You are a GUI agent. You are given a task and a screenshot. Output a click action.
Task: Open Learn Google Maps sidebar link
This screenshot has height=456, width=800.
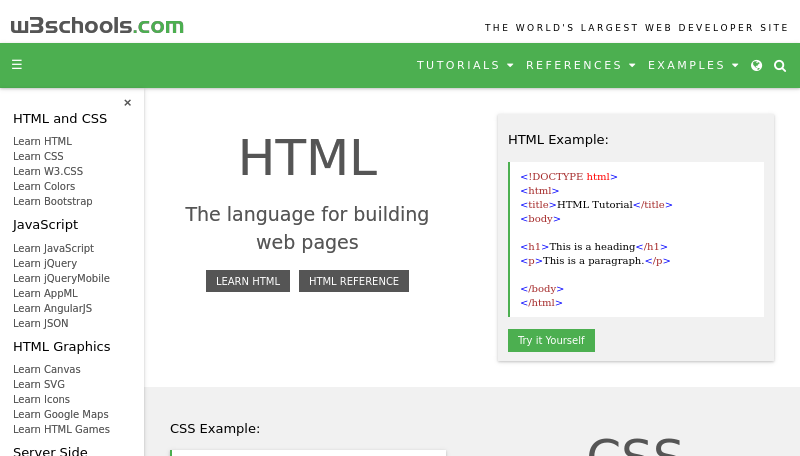click(x=61, y=414)
